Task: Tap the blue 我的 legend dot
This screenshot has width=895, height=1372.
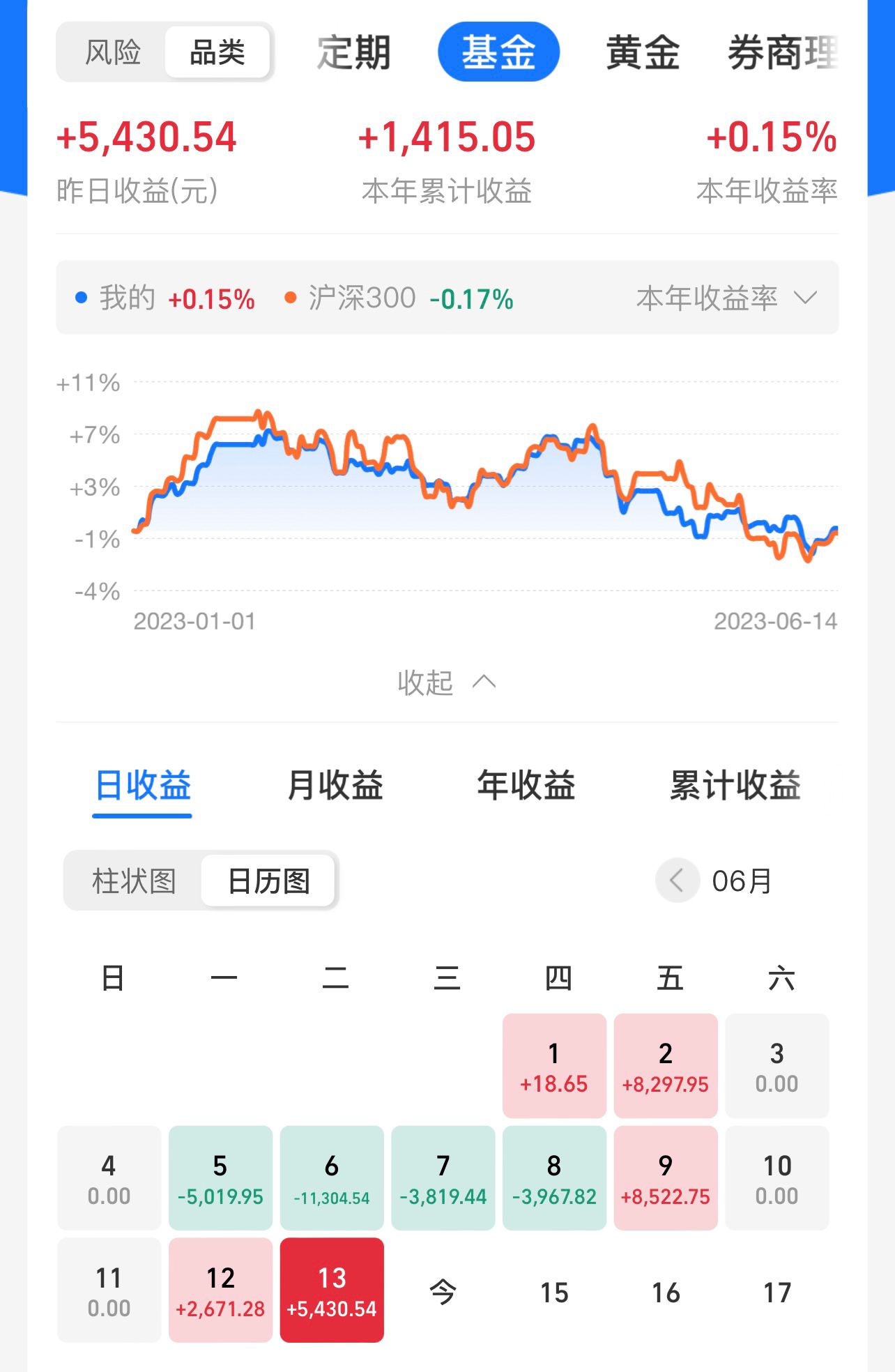Action: pos(82,298)
